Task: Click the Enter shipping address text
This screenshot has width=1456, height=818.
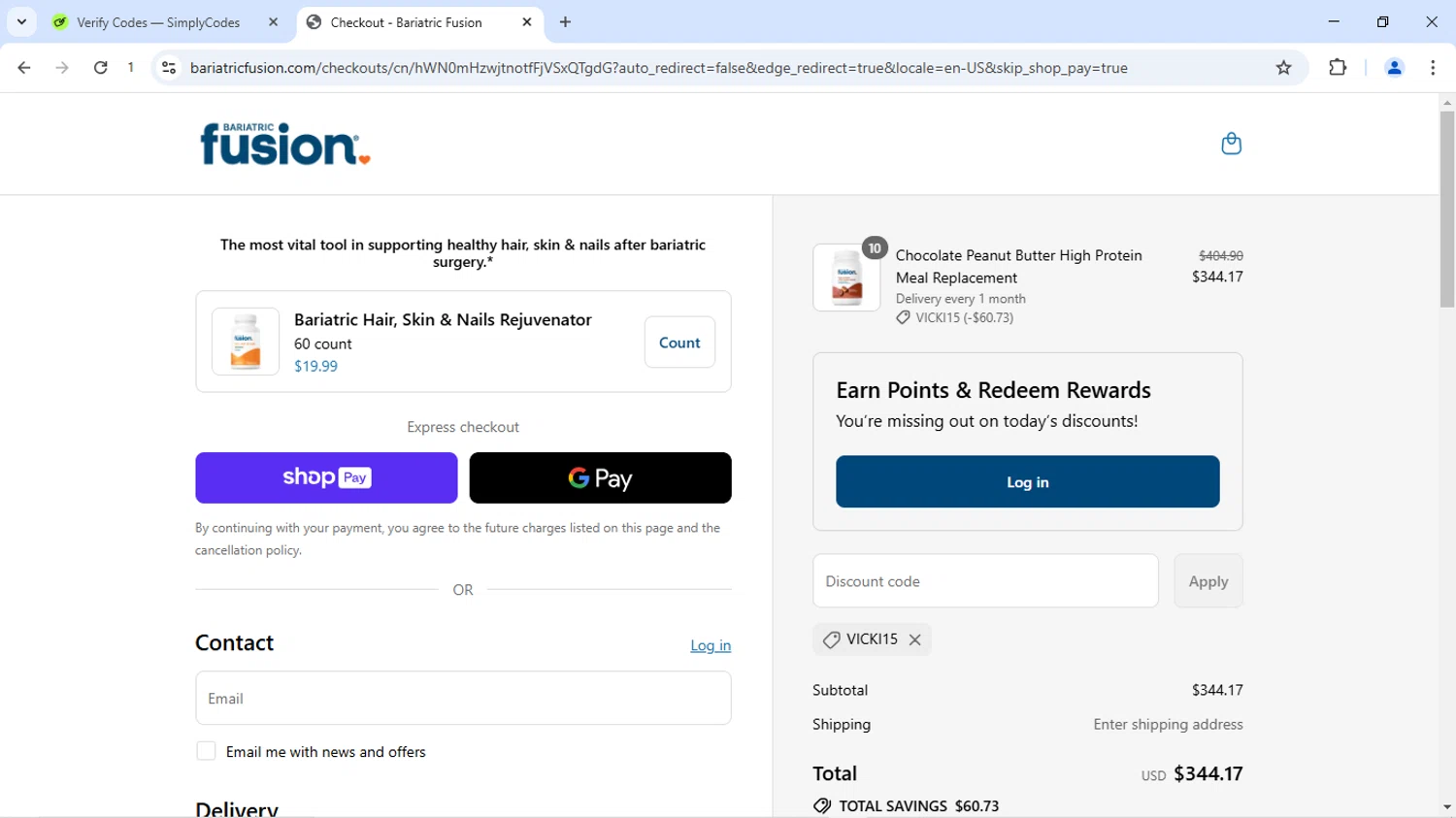Action: pos(1168,725)
